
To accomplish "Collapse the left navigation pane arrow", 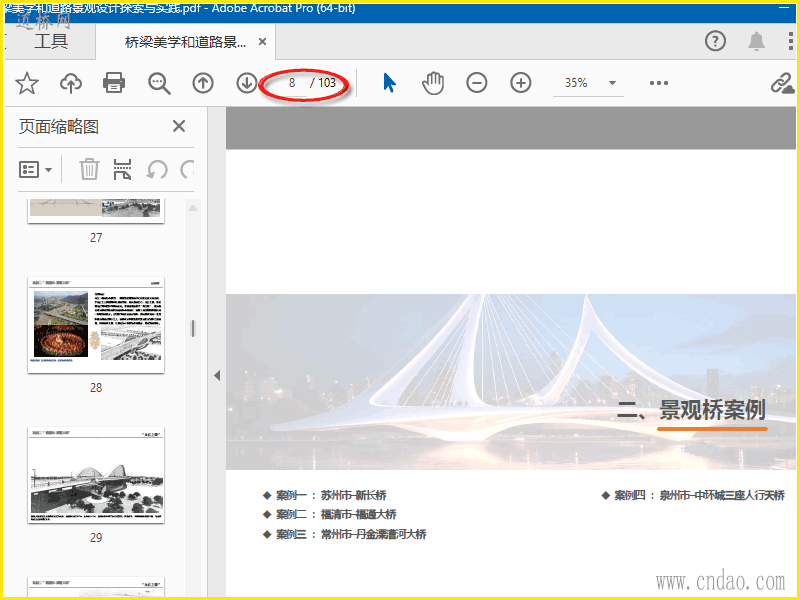I will point(217,376).
